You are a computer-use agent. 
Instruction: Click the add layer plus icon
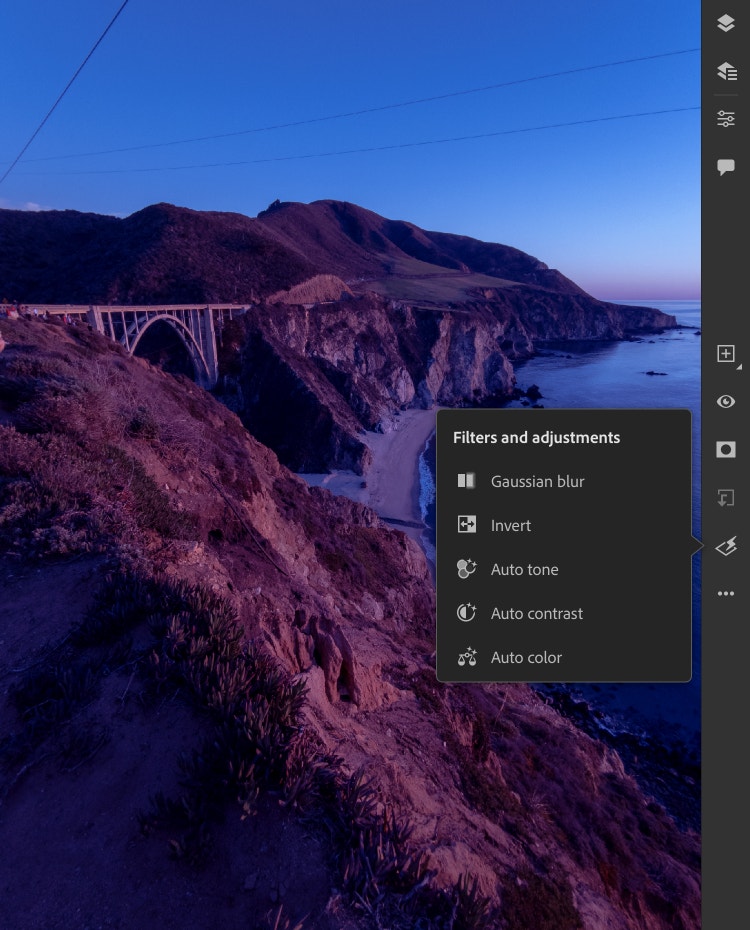tap(726, 354)
